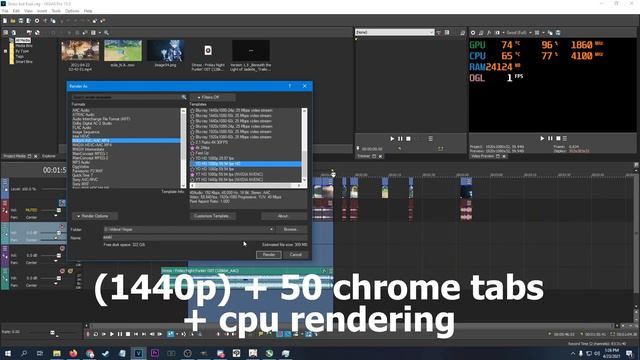Toggle favorite star for 2:1 Ratio 4K 30FPS
This screenshot has width=640, height=360.
[192, 142]
